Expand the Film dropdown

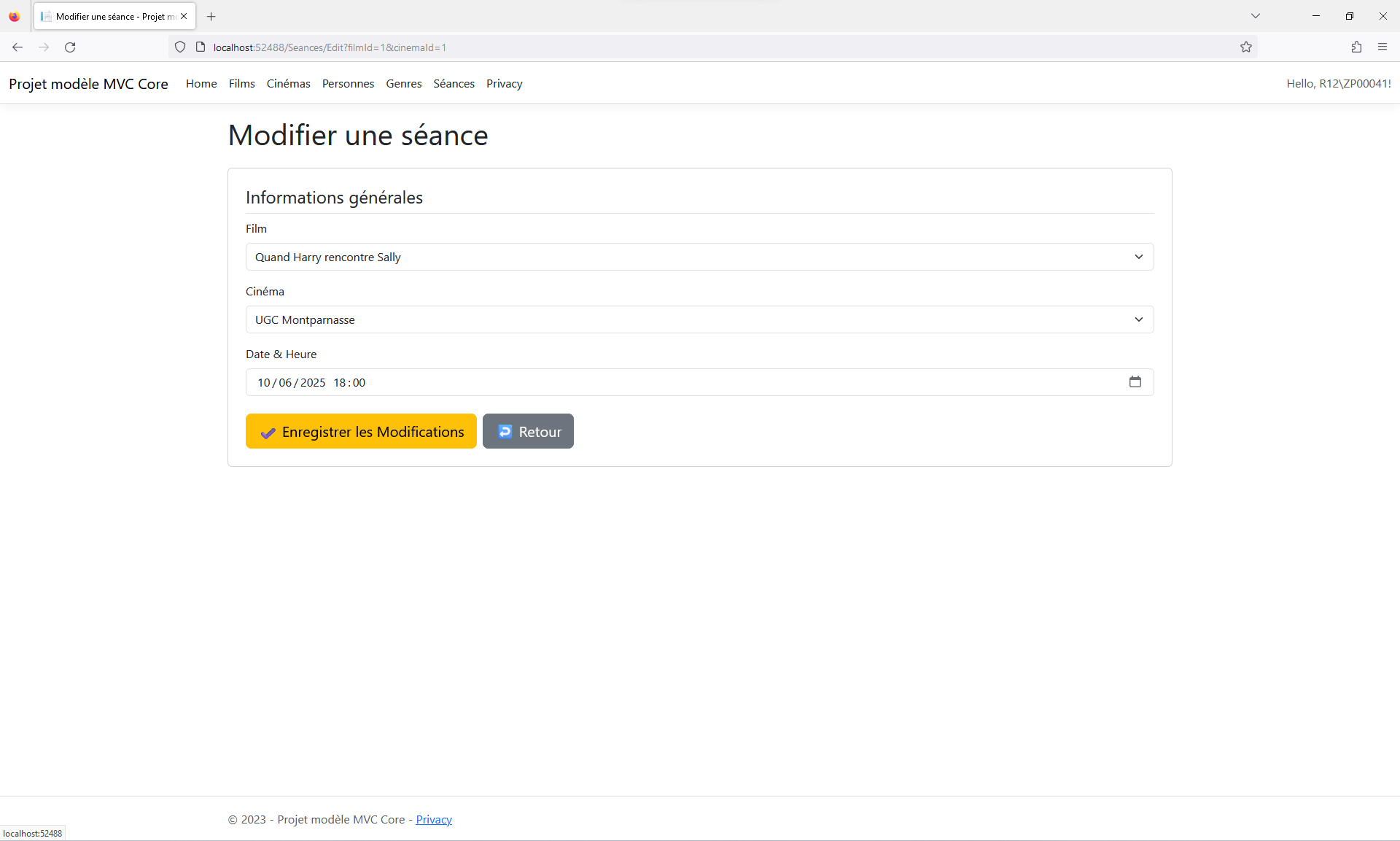699,257
